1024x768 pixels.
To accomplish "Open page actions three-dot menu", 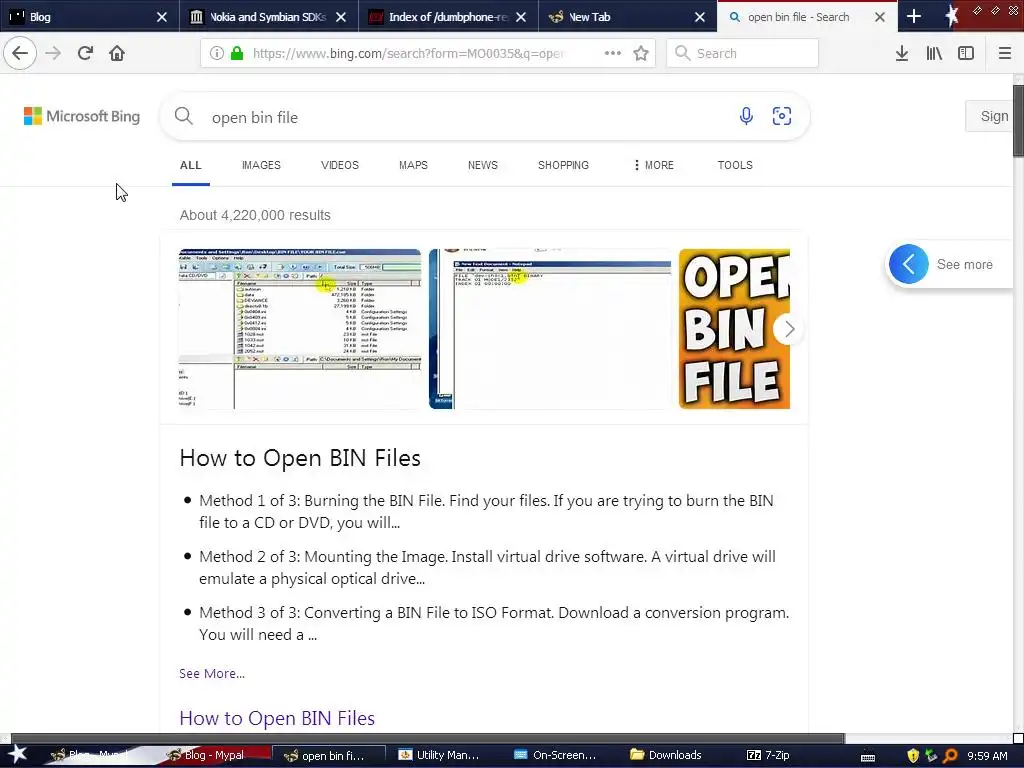I will pos(613,54).
